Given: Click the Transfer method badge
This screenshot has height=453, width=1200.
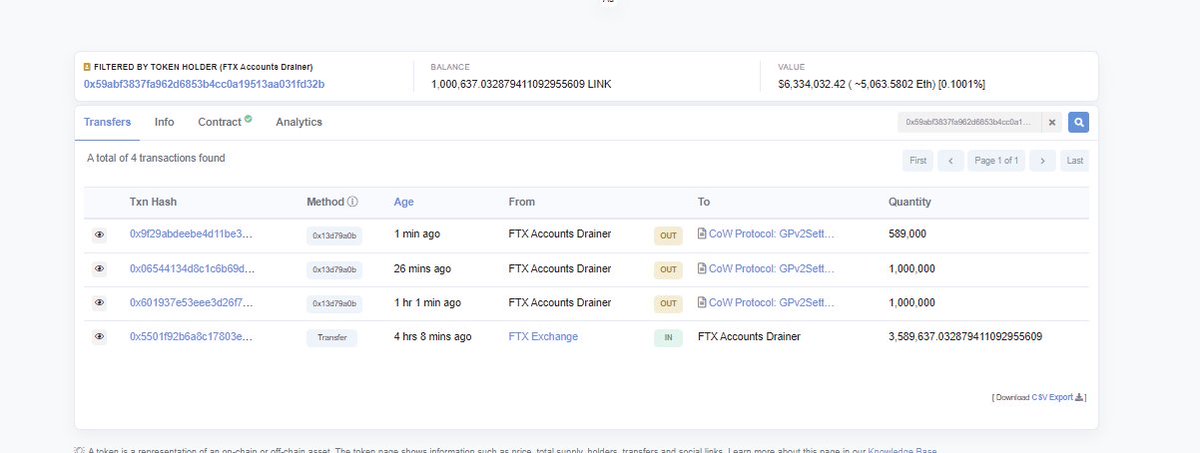Looking at the screenshot, I should point(332,338).
